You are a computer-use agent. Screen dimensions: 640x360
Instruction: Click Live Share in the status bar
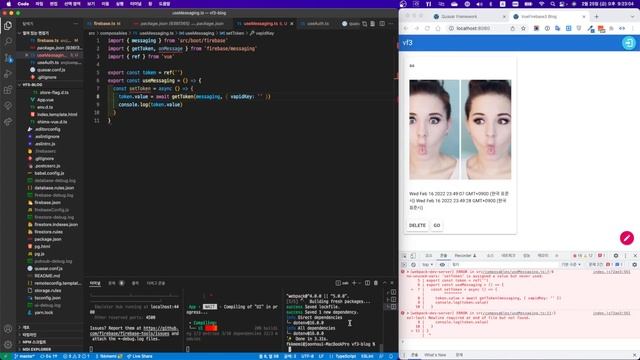tap(140, 356)
